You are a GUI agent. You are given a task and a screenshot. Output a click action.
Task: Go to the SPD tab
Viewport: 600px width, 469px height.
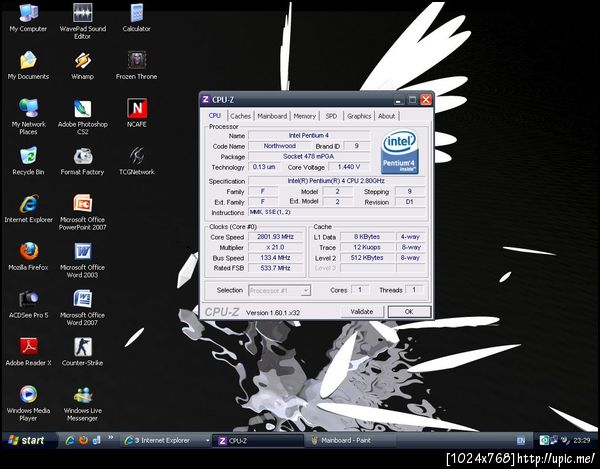(x=331, y=116)
